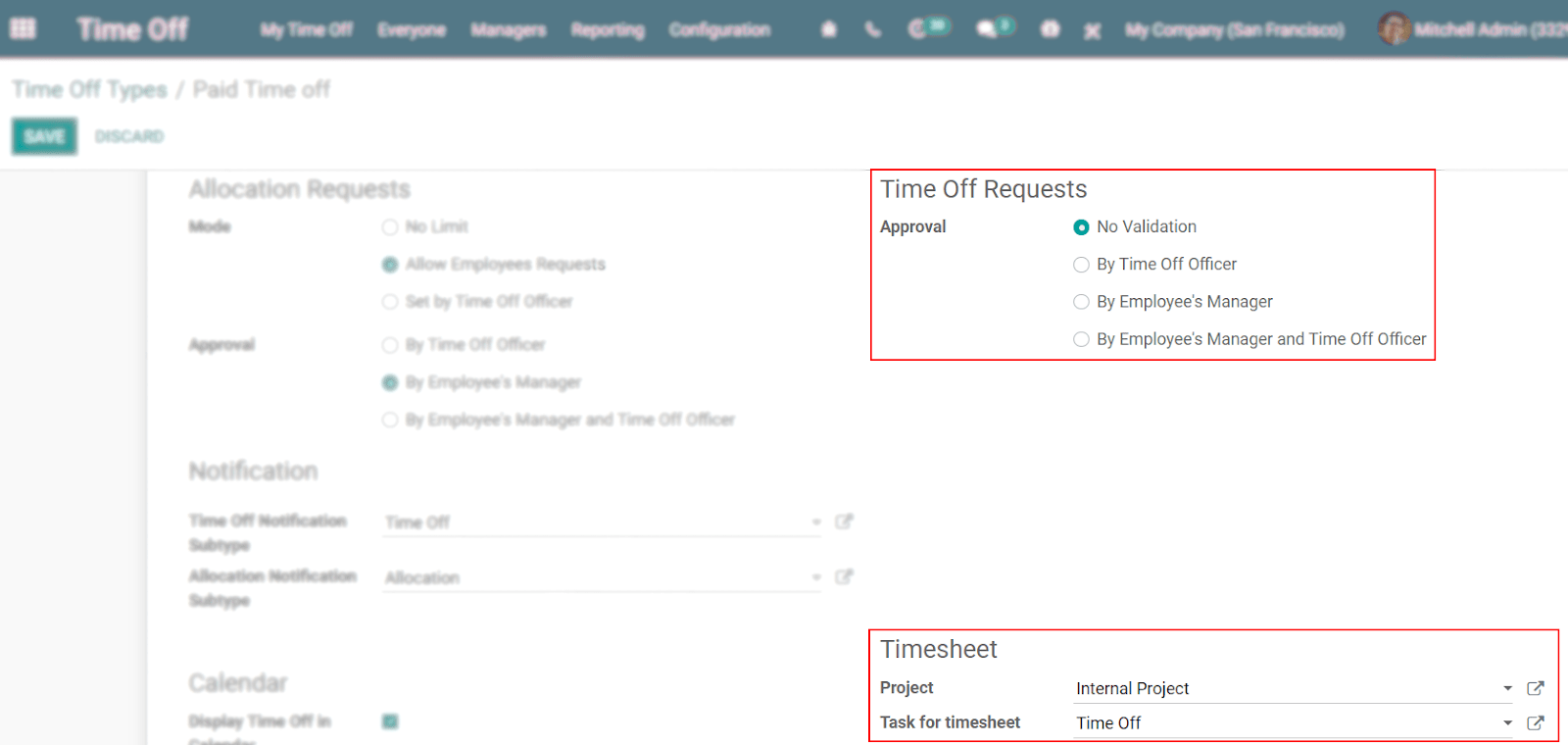Choose allocation approval By Employee's Manager

click(390, 382)
